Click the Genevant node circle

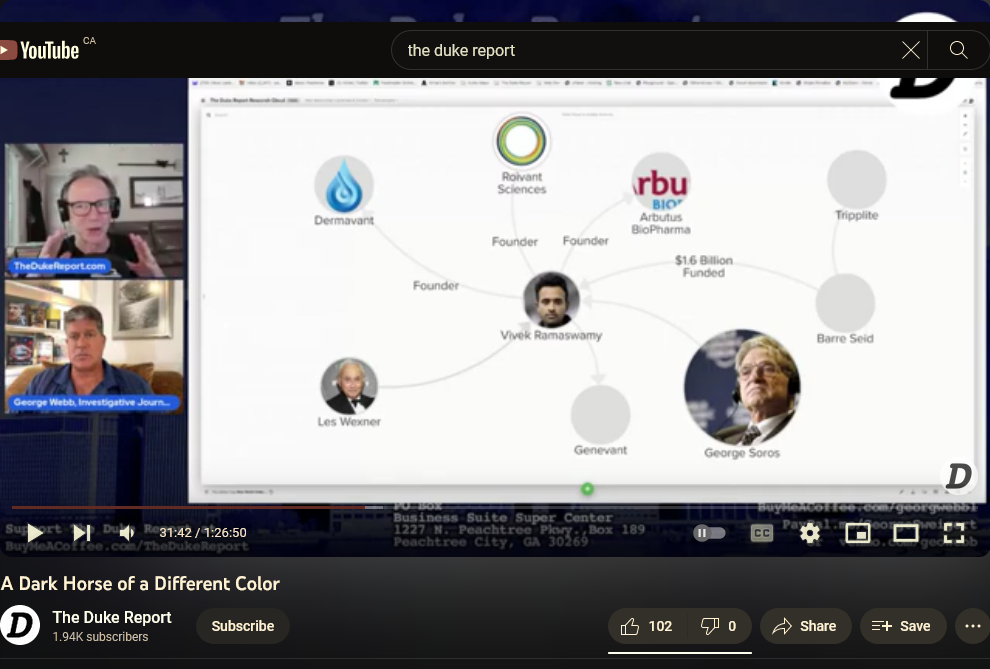(x=600, y=415)
